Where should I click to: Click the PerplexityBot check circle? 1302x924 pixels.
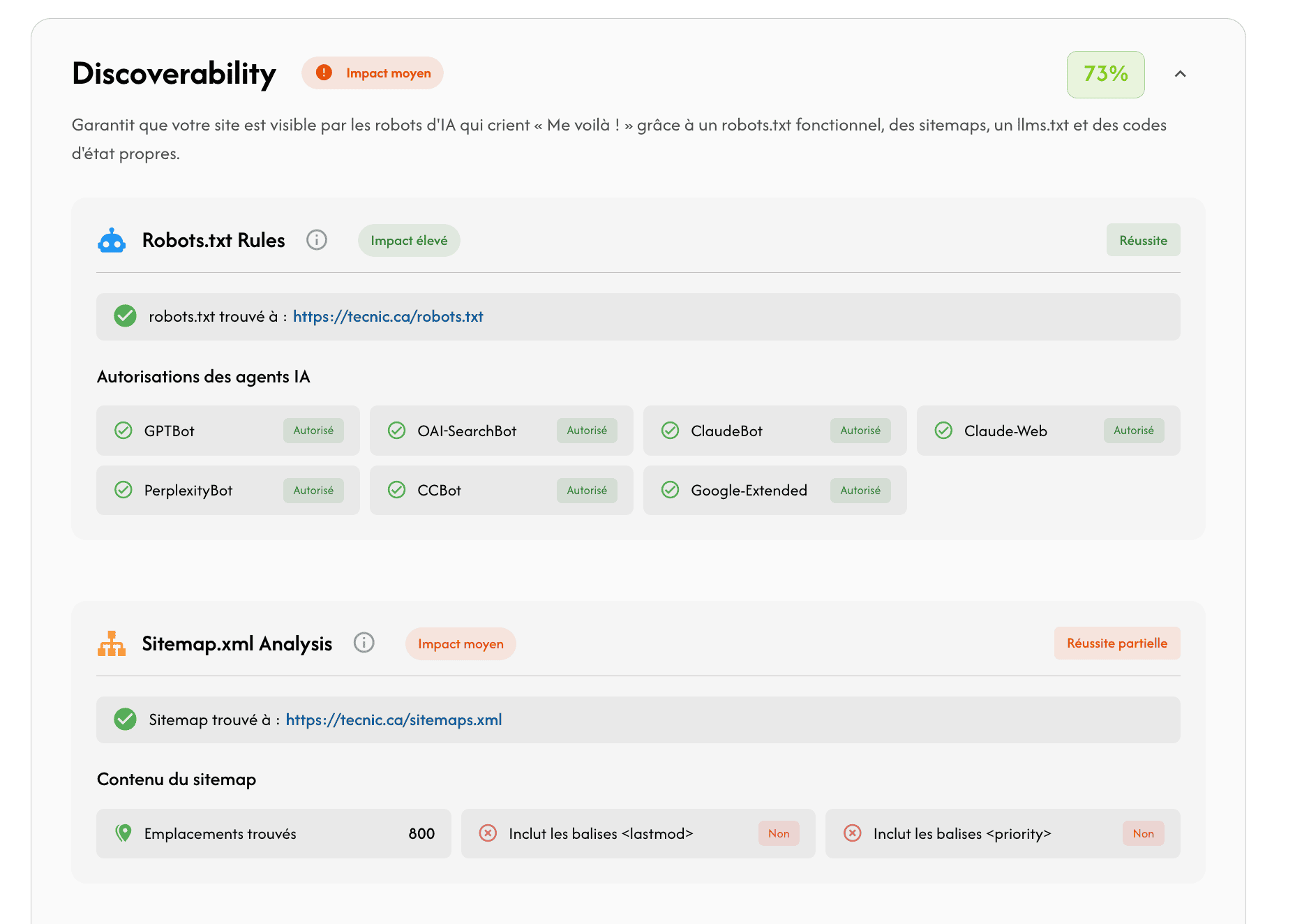coord(124,490)
